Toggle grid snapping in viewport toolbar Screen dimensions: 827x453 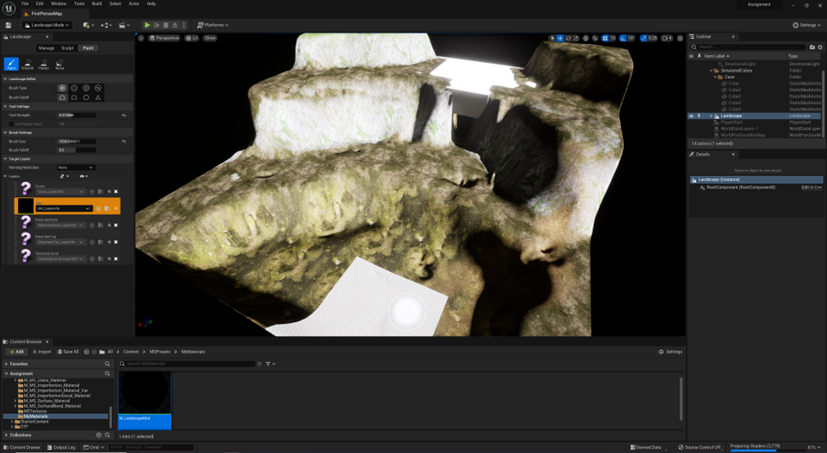606,38
